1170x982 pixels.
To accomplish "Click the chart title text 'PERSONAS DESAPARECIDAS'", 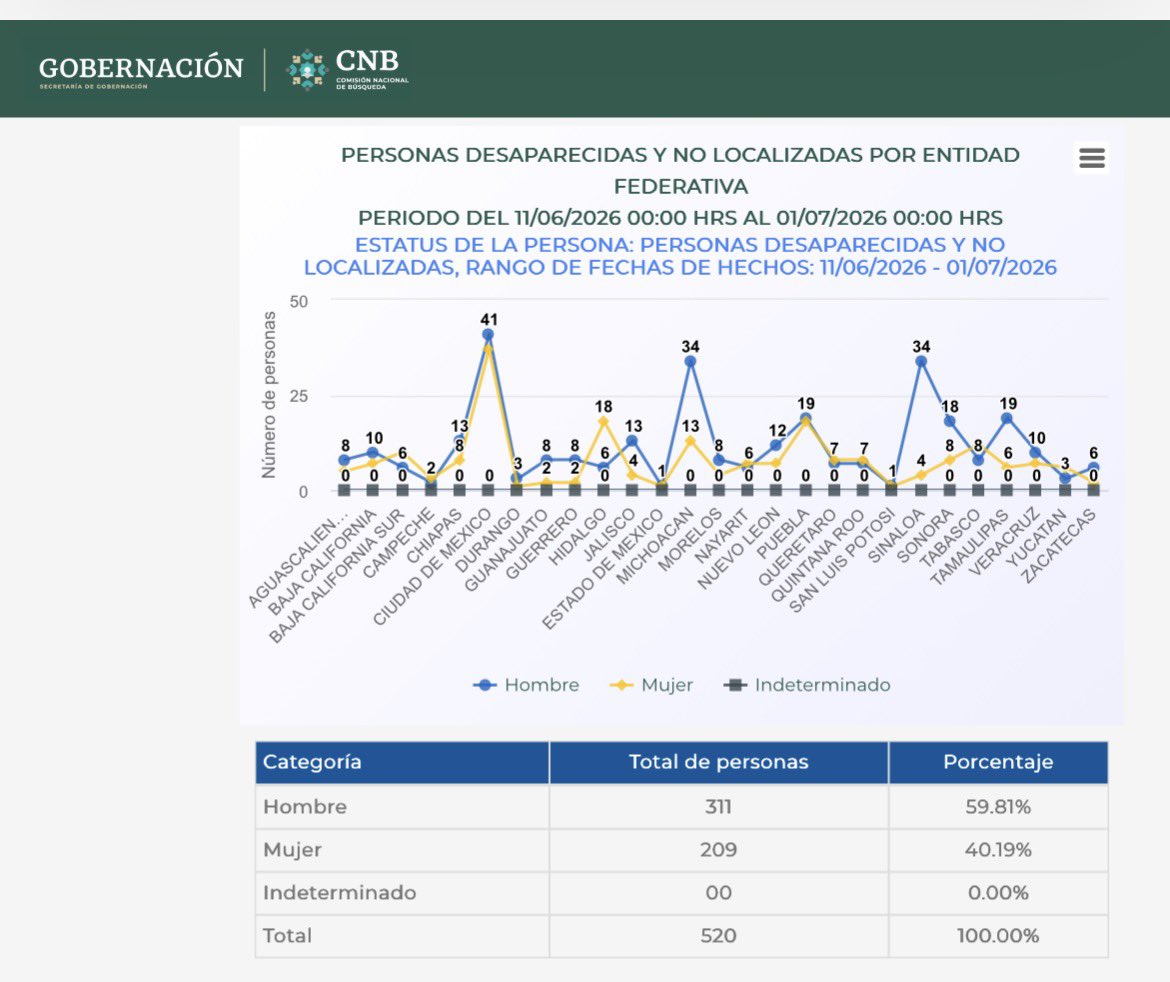I will coord(492,155).
